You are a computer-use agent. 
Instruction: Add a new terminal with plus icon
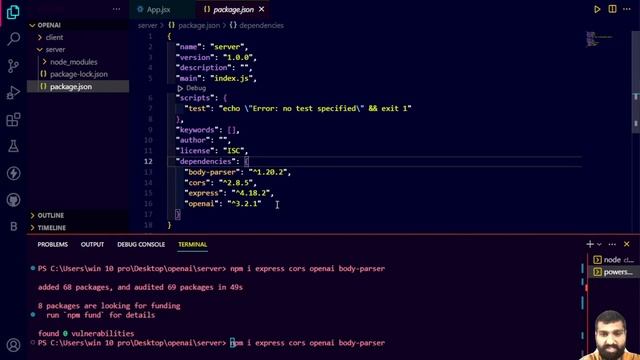point(590,244)
